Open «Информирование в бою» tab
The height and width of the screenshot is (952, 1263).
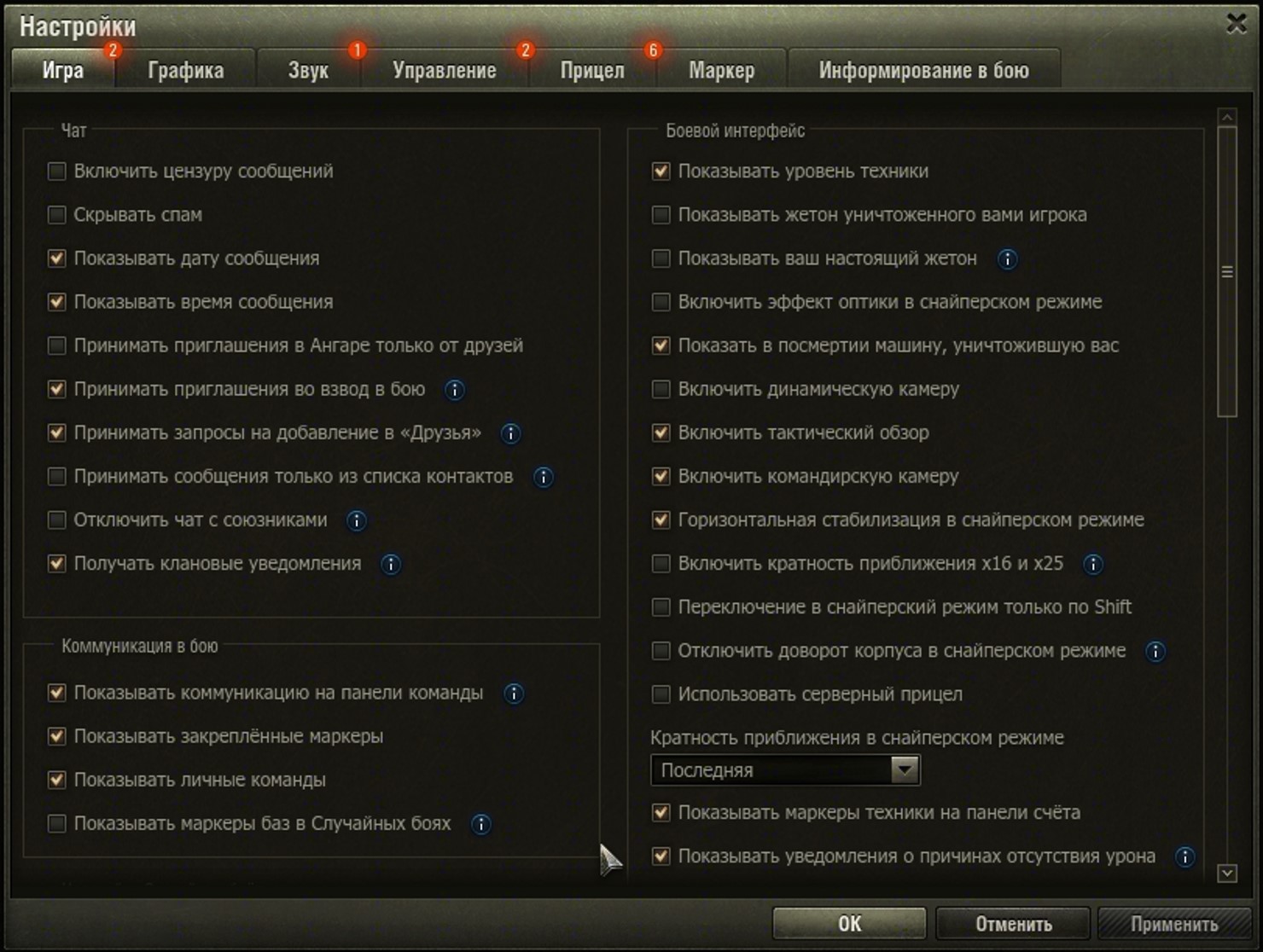[924, 70]
